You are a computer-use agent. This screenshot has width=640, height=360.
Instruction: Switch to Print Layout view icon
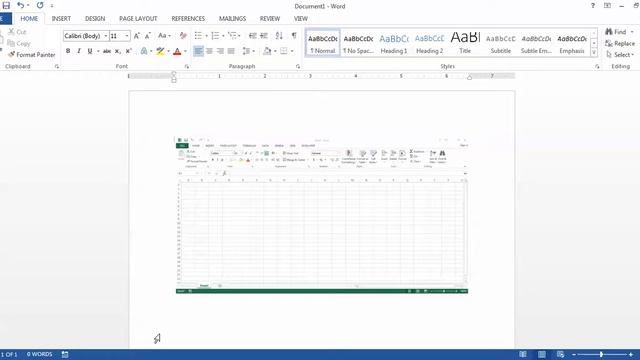point(542,354)
